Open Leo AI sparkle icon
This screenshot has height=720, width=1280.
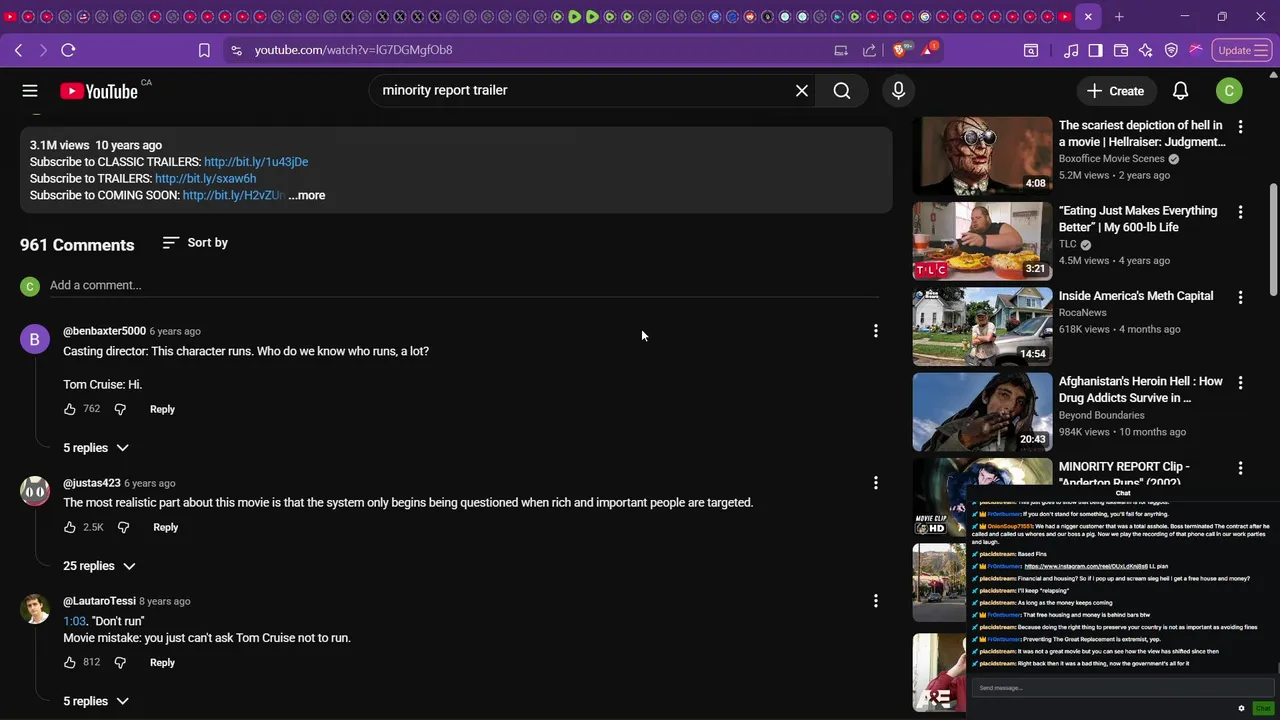point(1146,50)
